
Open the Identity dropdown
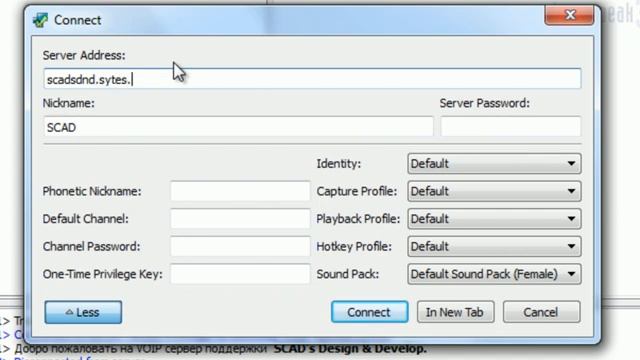pos(494,164)
